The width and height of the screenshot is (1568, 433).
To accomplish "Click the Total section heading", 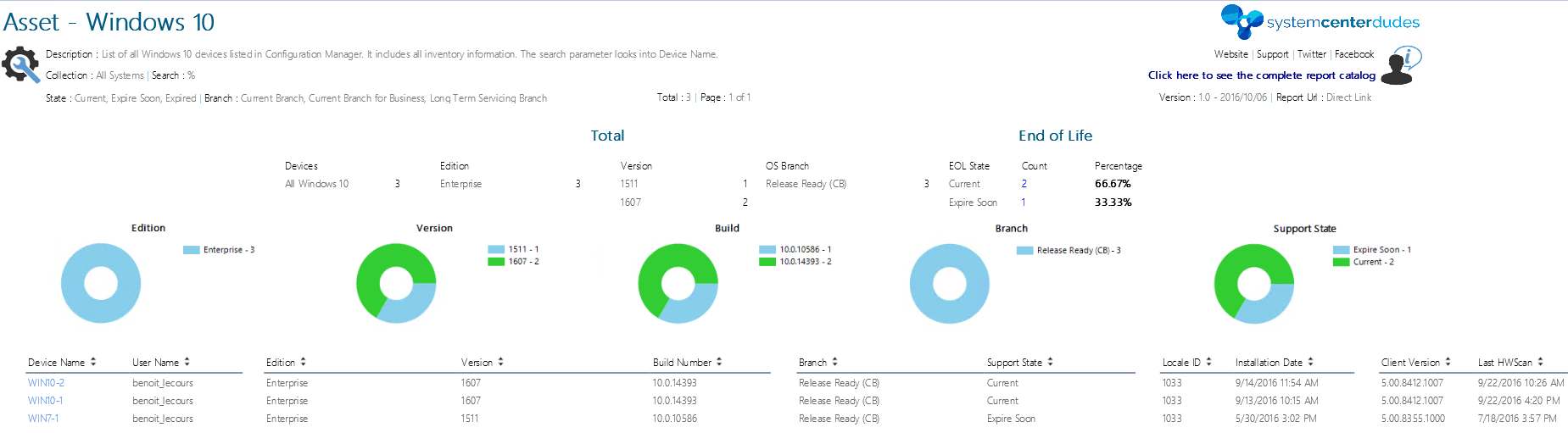I will 607,136.
